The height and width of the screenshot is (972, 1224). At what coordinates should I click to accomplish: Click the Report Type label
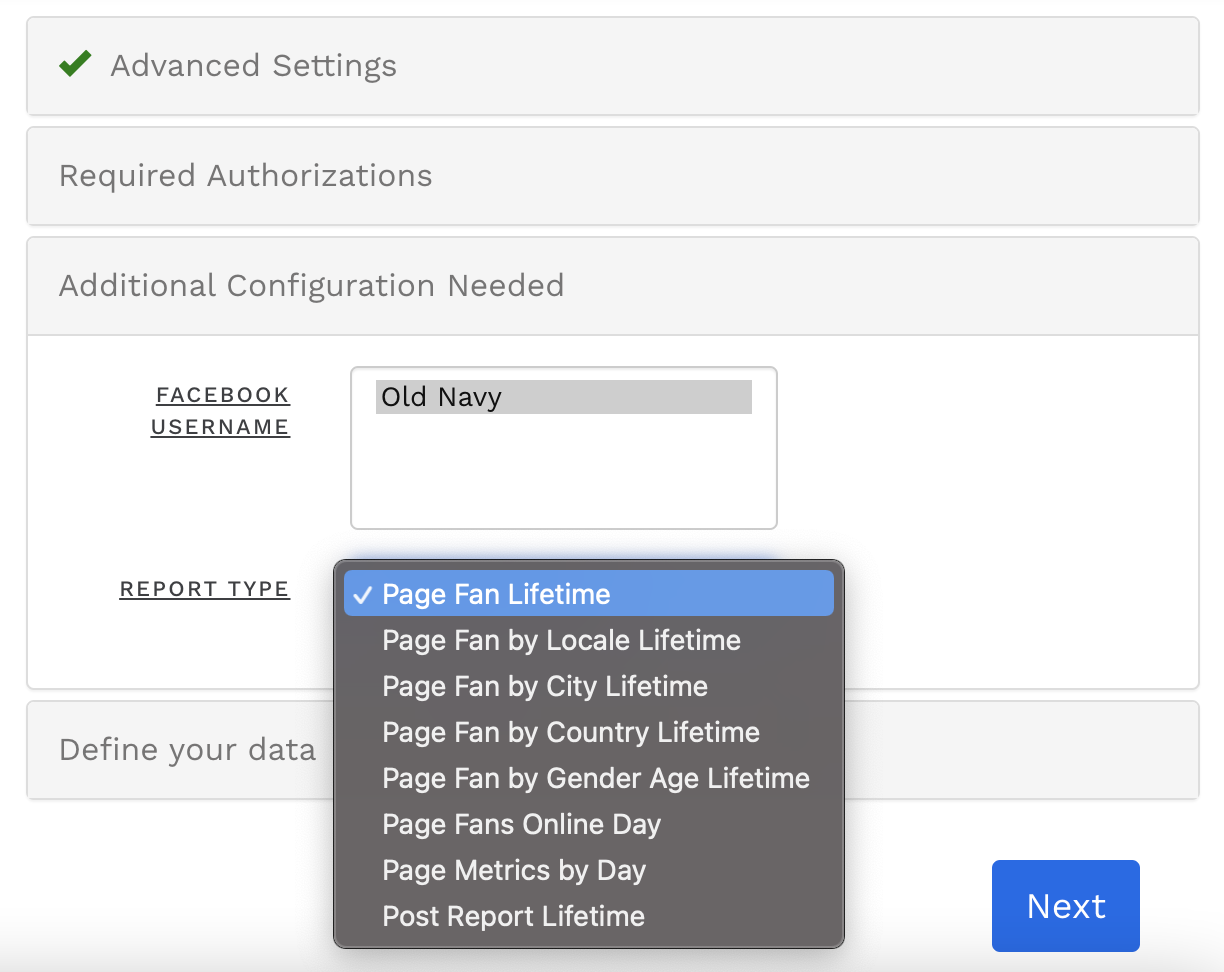click(x=205, y=589)
